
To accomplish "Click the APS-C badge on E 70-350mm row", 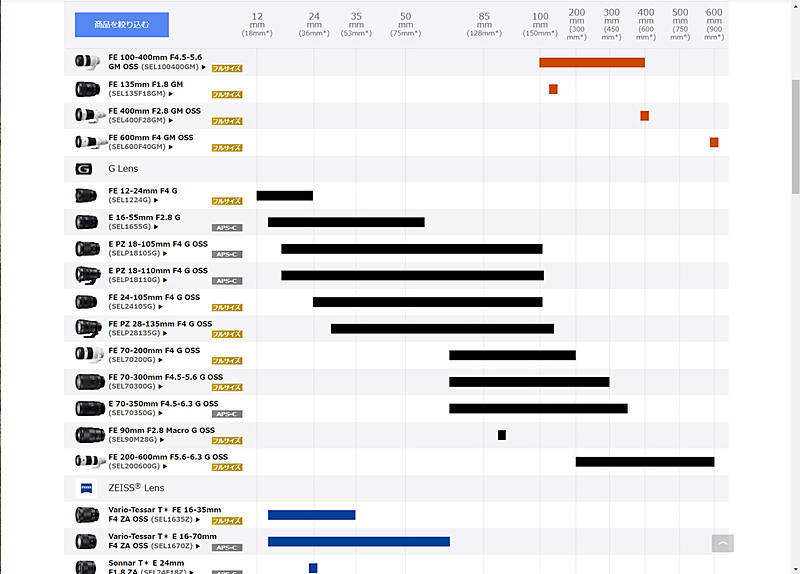I will pos(227,414).
